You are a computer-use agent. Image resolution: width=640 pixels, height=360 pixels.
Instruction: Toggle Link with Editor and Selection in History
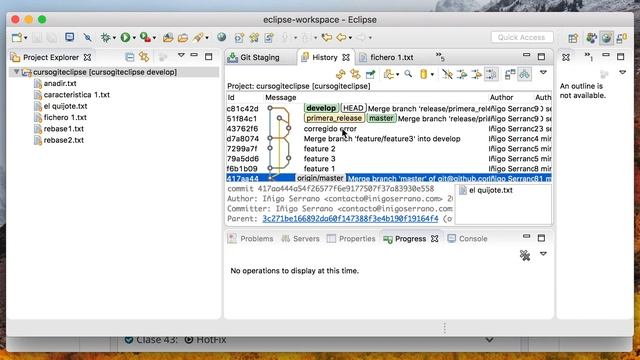coord(356,74)
